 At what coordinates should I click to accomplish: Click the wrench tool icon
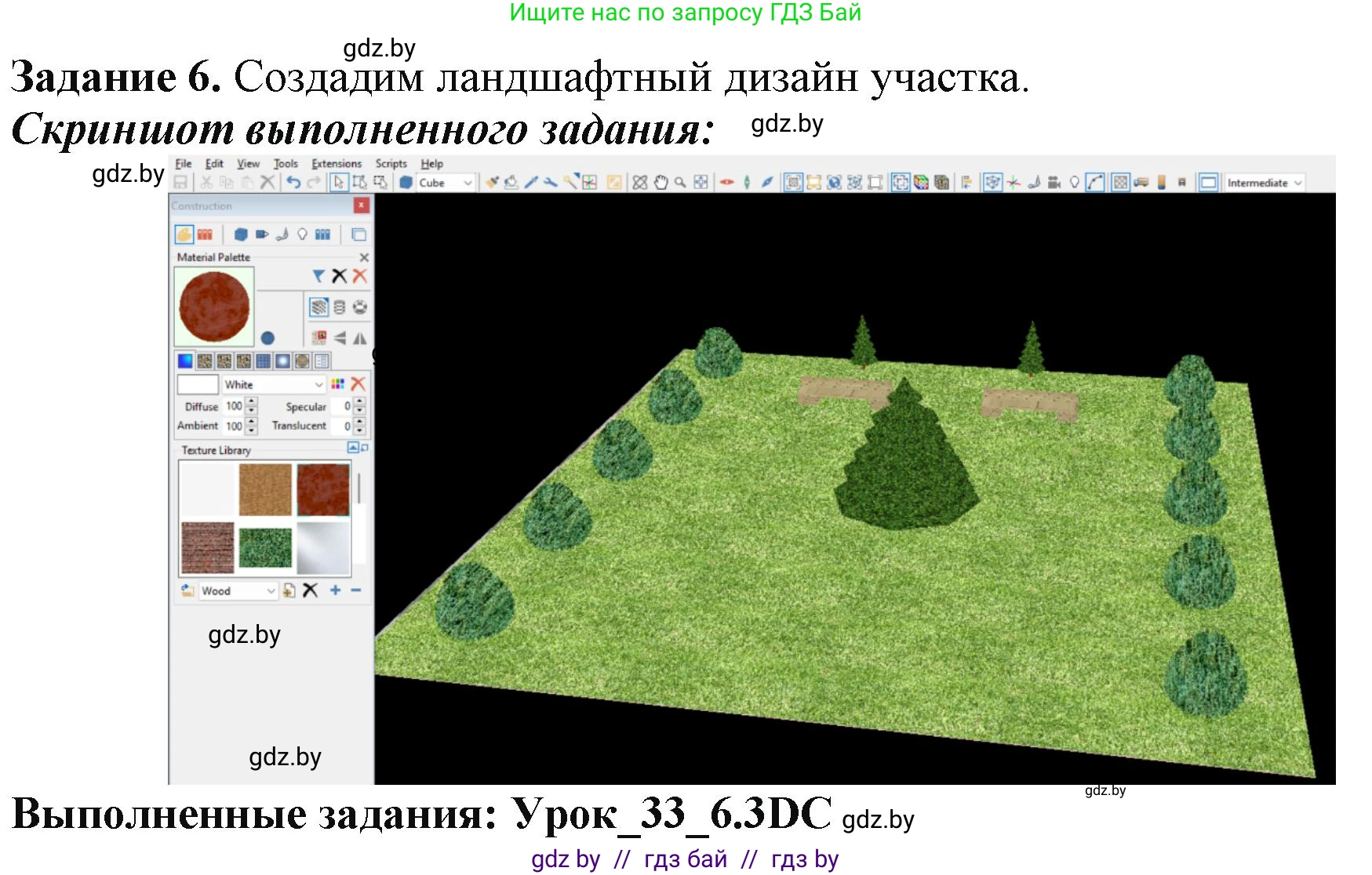point(551,183)
